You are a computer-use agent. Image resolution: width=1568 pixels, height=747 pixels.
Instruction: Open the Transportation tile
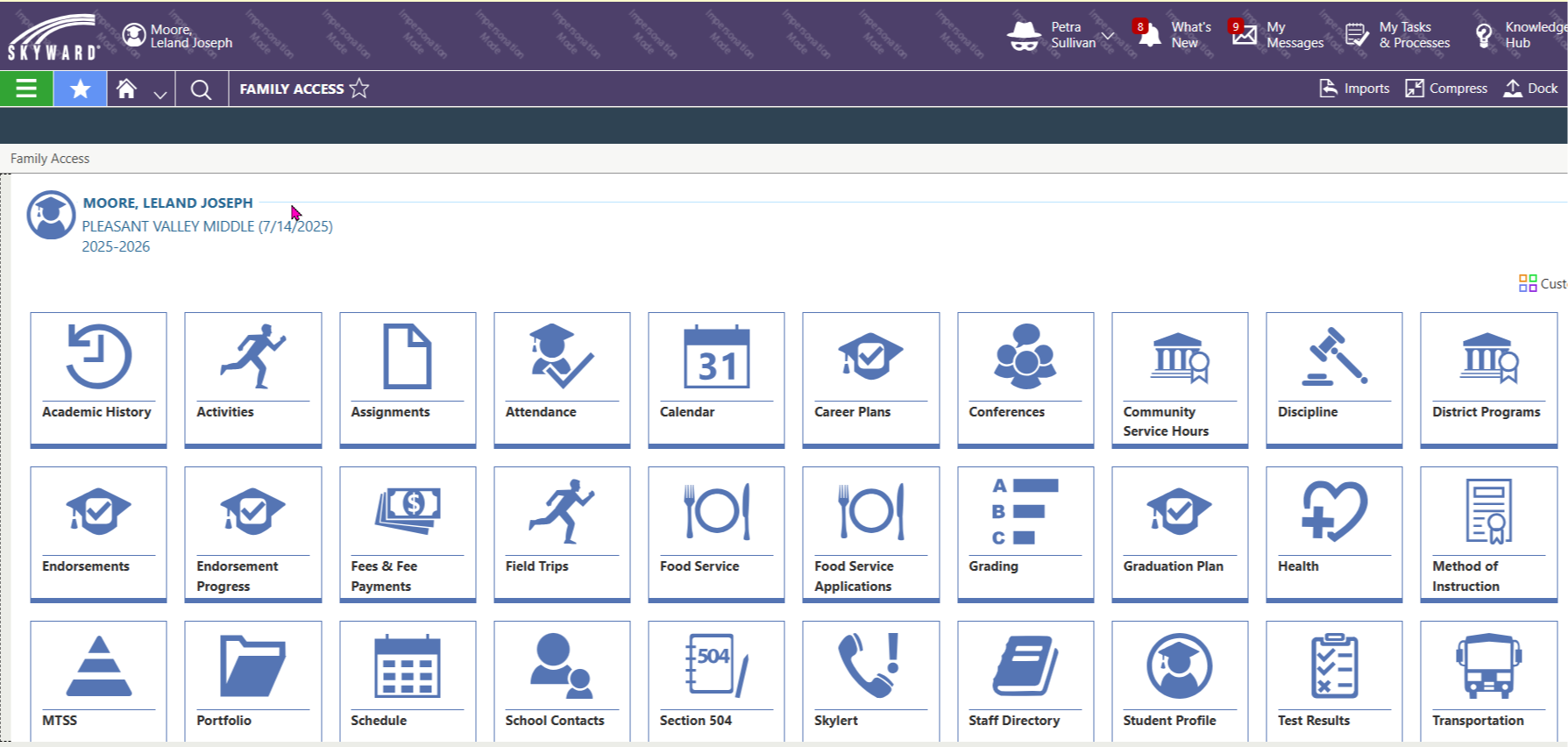pos(1488,681)
